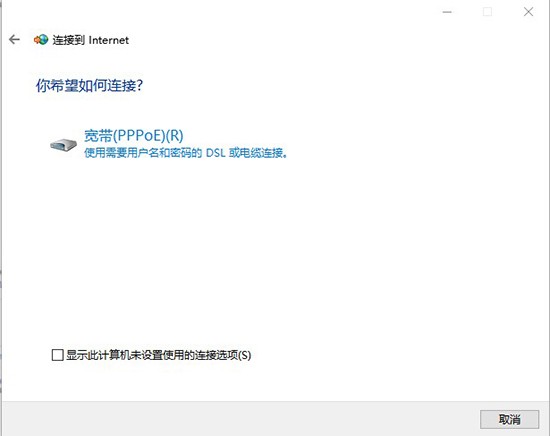Click the 你希望如何连接? heading
This screenshot has height=436, width=550.
[89, 85]
